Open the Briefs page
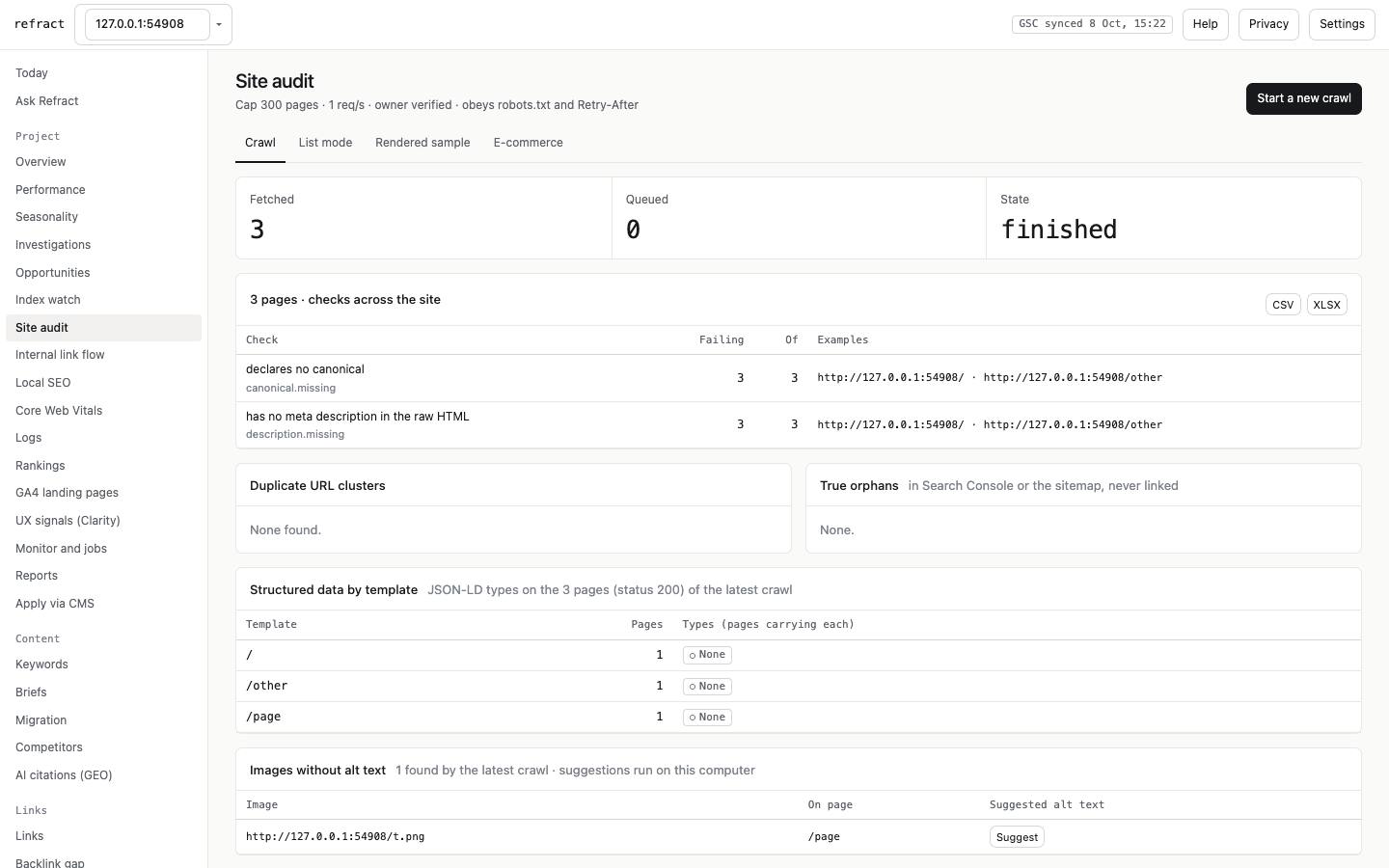 click(x=103, y=692)
